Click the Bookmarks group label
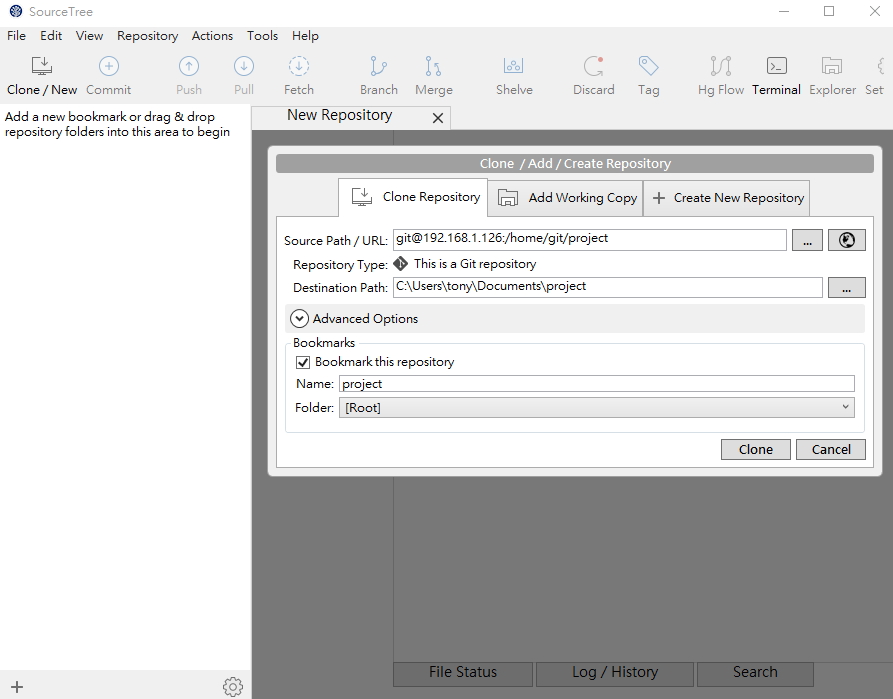893x699 pixels. pos(323,342)
